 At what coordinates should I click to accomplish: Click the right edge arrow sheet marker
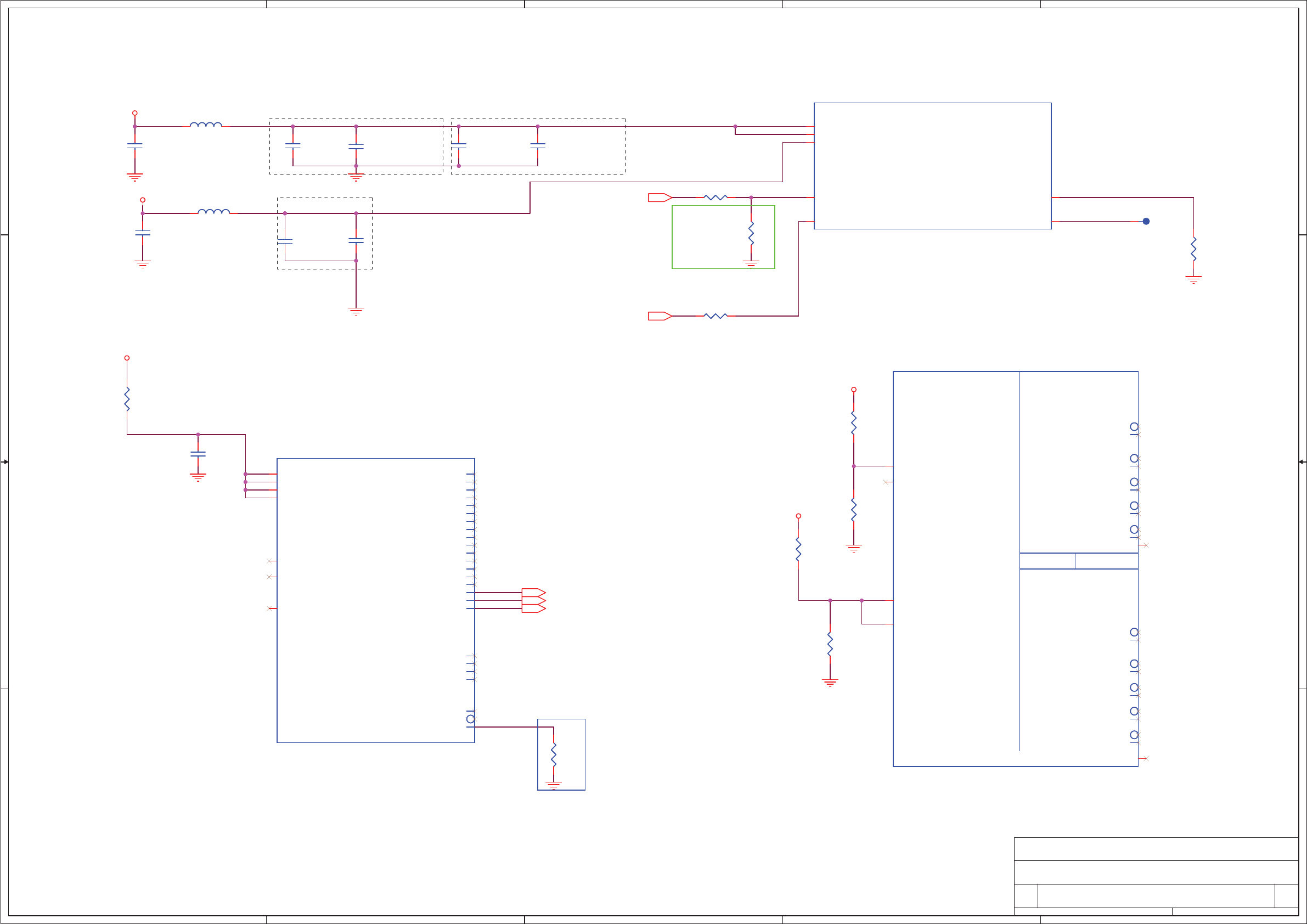[1302, 461]
